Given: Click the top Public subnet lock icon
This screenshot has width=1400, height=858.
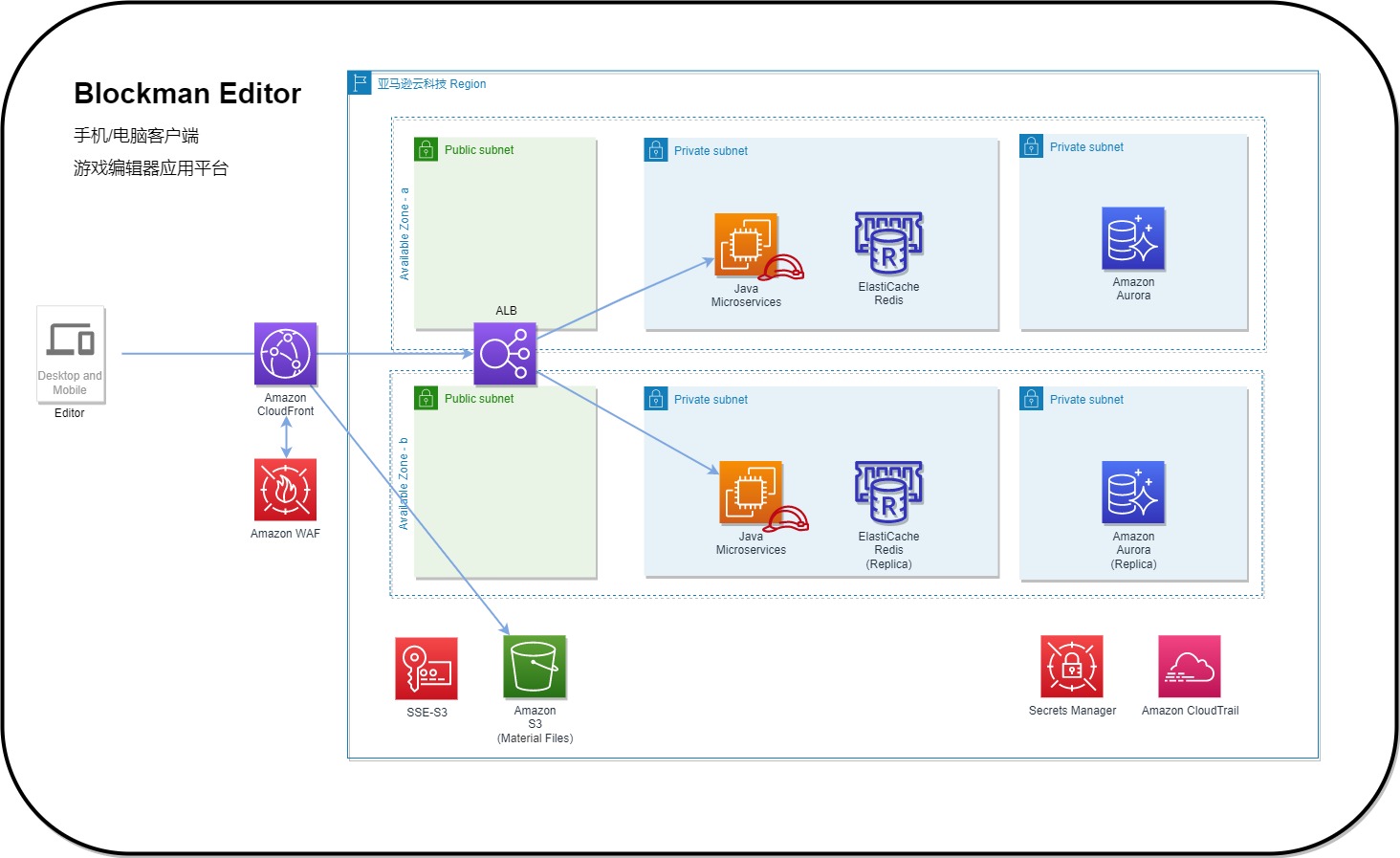Looking at the screenshot, I should click(x=427, y=150).
